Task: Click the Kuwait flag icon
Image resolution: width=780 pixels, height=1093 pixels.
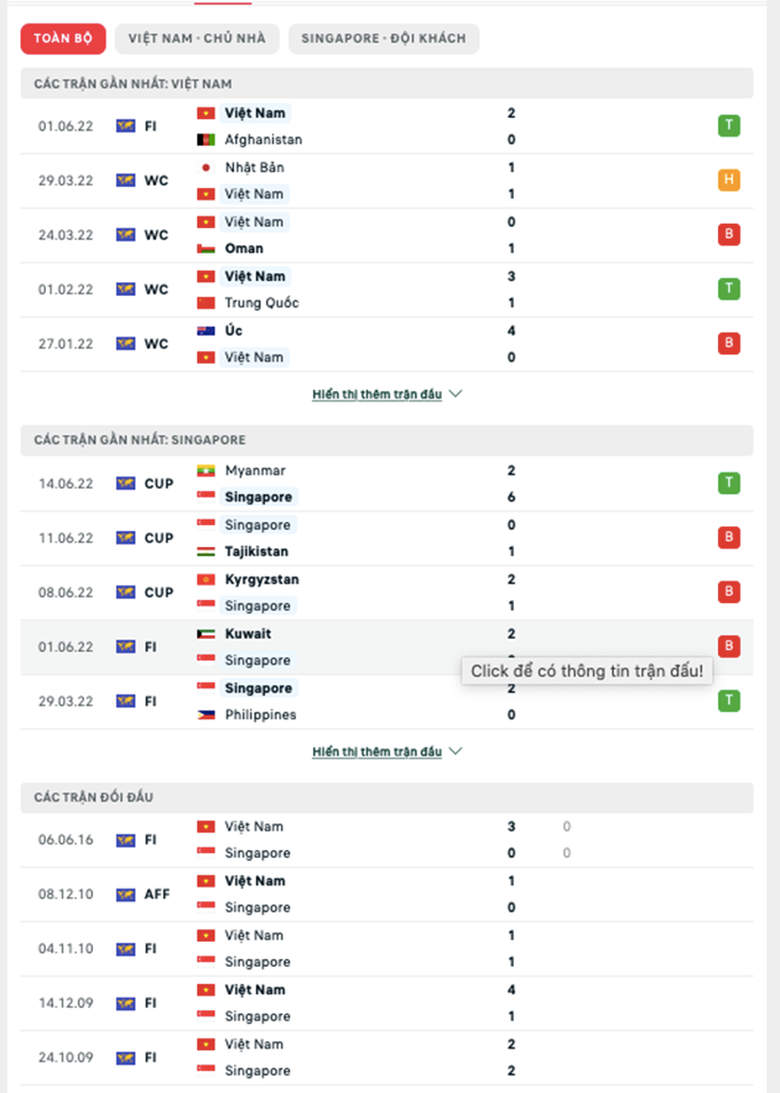Action: coord(206,634)
